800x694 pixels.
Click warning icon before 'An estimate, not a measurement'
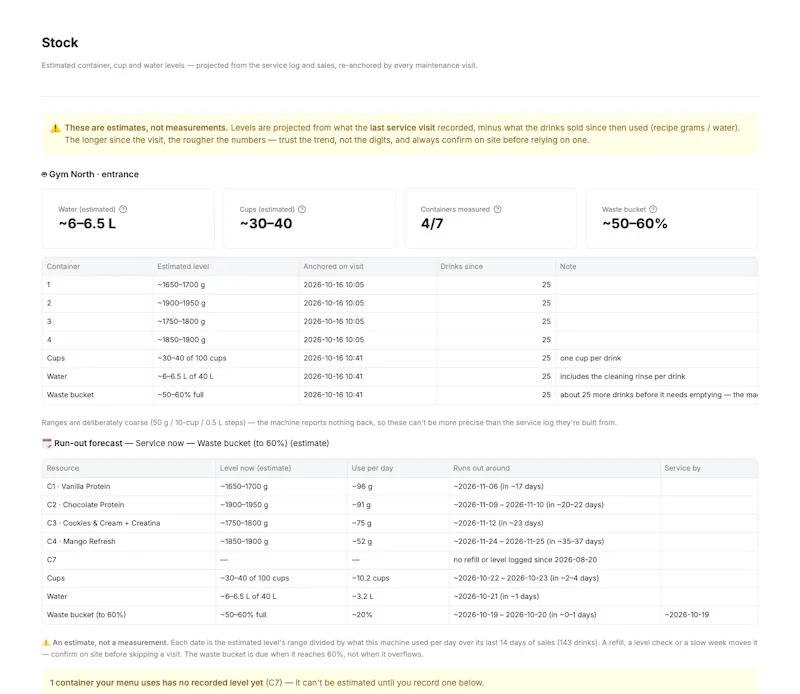(46, 643)
